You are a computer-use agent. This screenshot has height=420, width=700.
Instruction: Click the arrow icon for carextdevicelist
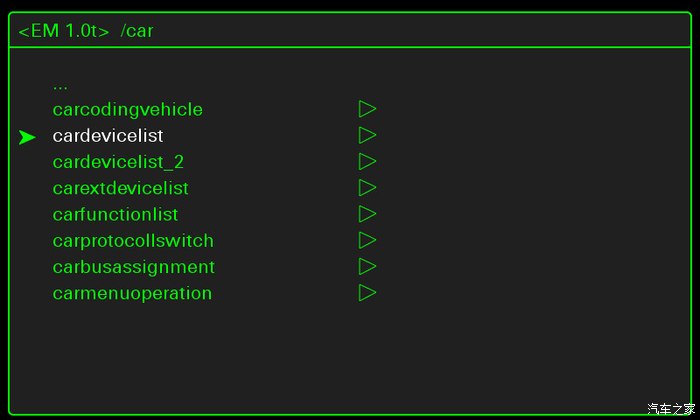click(367, 188)
